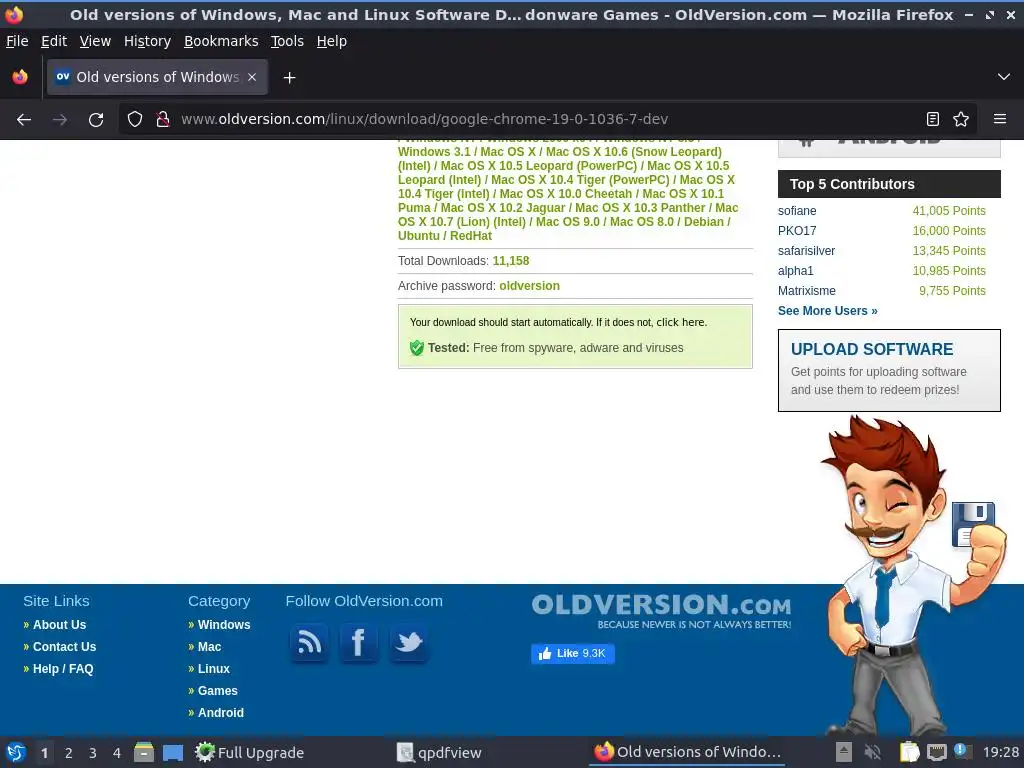The image size is (1024, 768).
Task: Click the 'oldversion' archive password text
Action: coord(530,286)
